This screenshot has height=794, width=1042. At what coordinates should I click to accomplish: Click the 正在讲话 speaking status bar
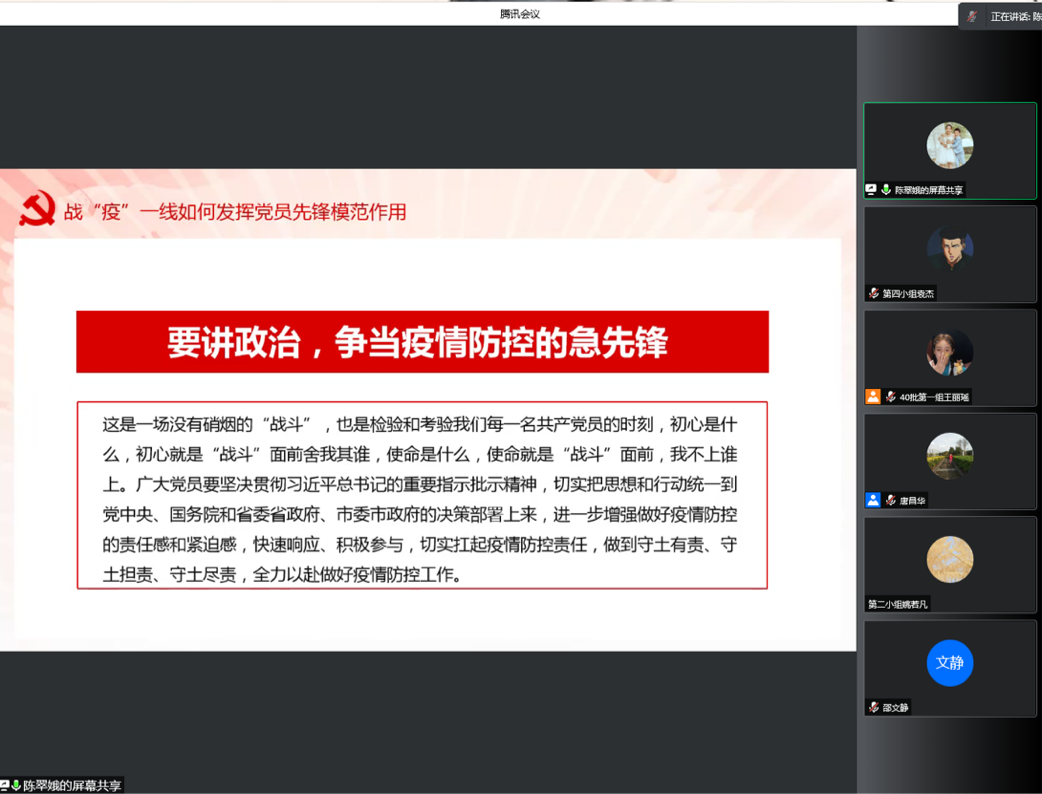[1012, 16]
